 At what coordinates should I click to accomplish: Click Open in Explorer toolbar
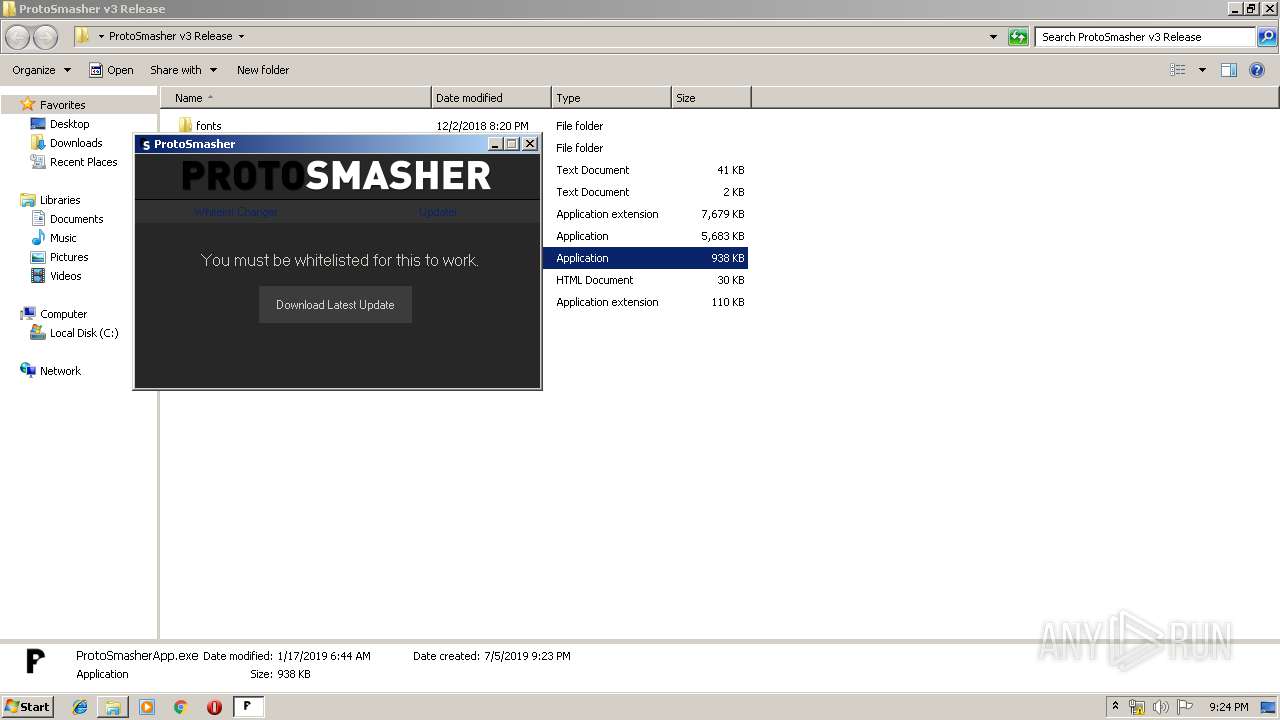[111, 70]
